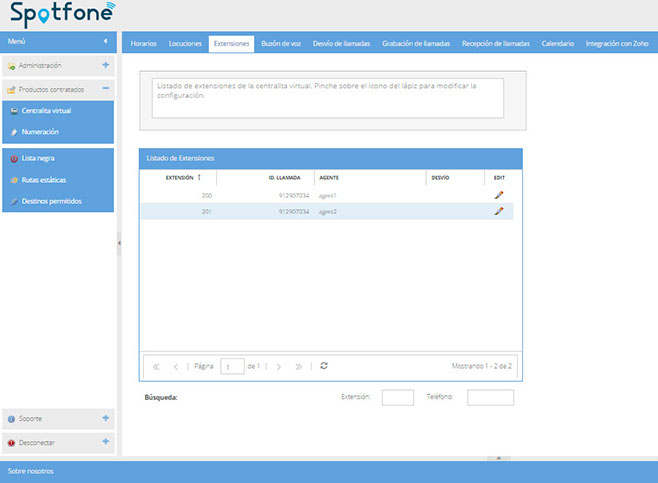Collapse the Productos contratados section
The width and height of the screenshot is (658, 483).
pyautogui.click(x=105, y=89)
